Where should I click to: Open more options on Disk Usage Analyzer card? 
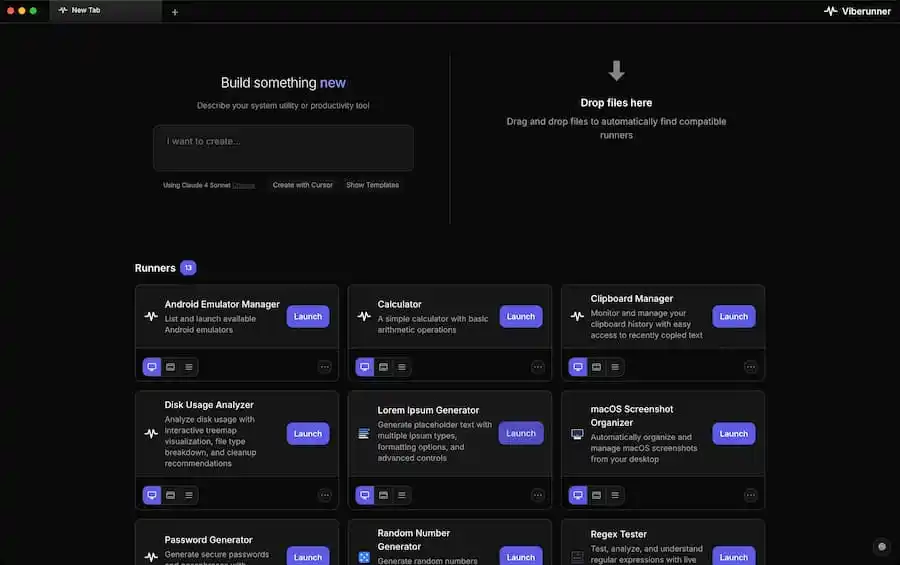click(325, 495)
